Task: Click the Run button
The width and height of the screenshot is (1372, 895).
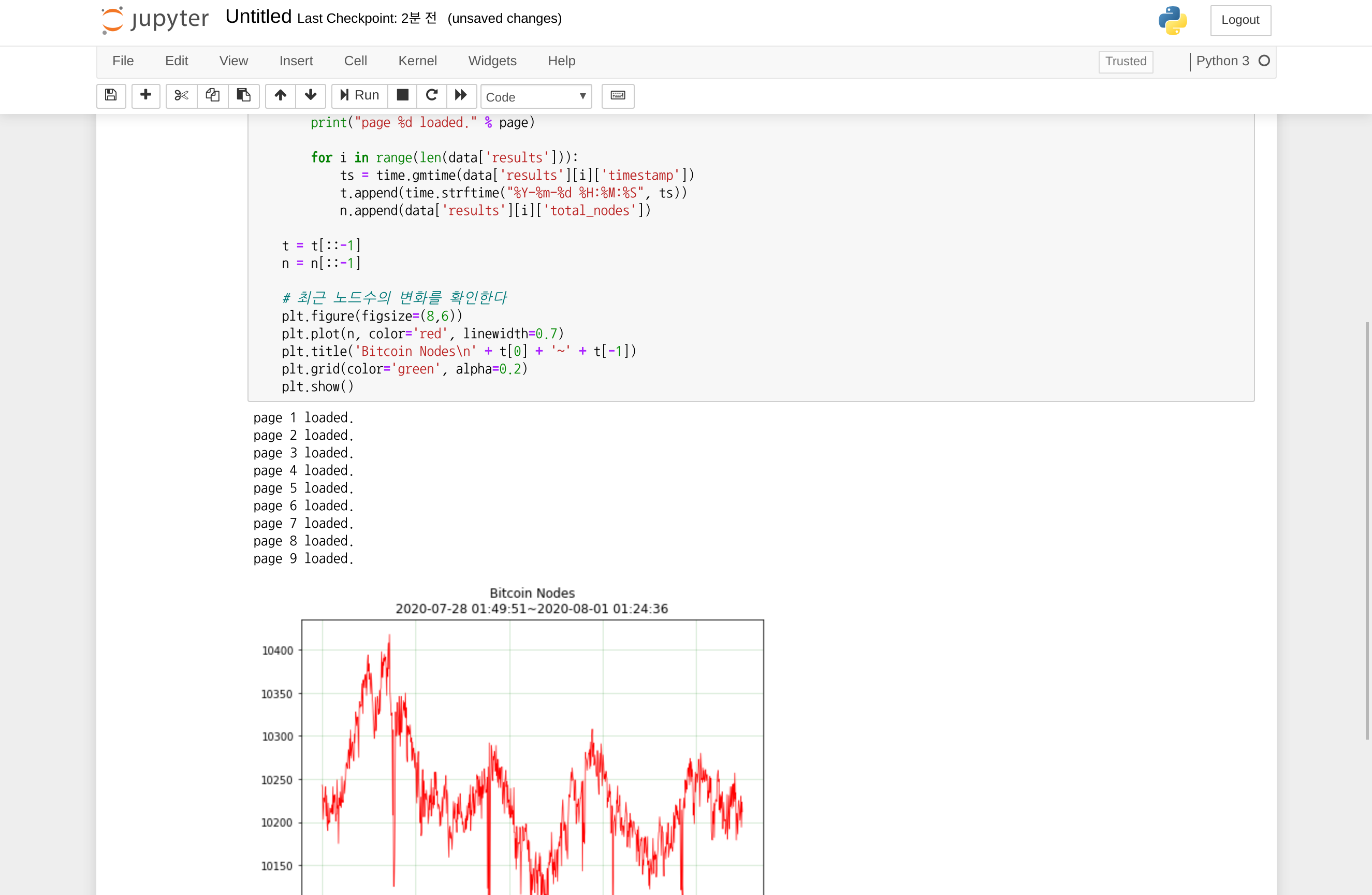Action: [359, 95]
